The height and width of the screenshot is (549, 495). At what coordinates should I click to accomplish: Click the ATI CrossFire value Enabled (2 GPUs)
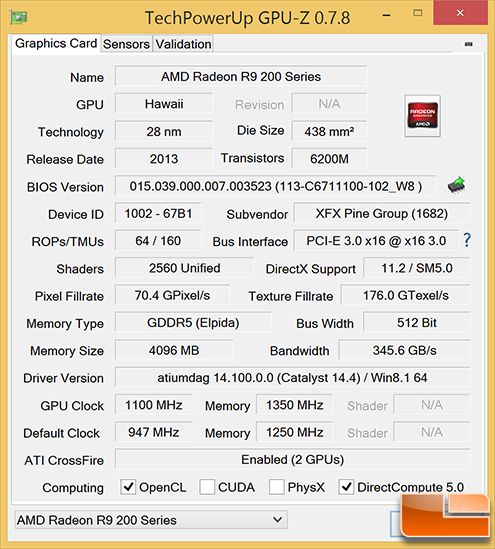293,459
